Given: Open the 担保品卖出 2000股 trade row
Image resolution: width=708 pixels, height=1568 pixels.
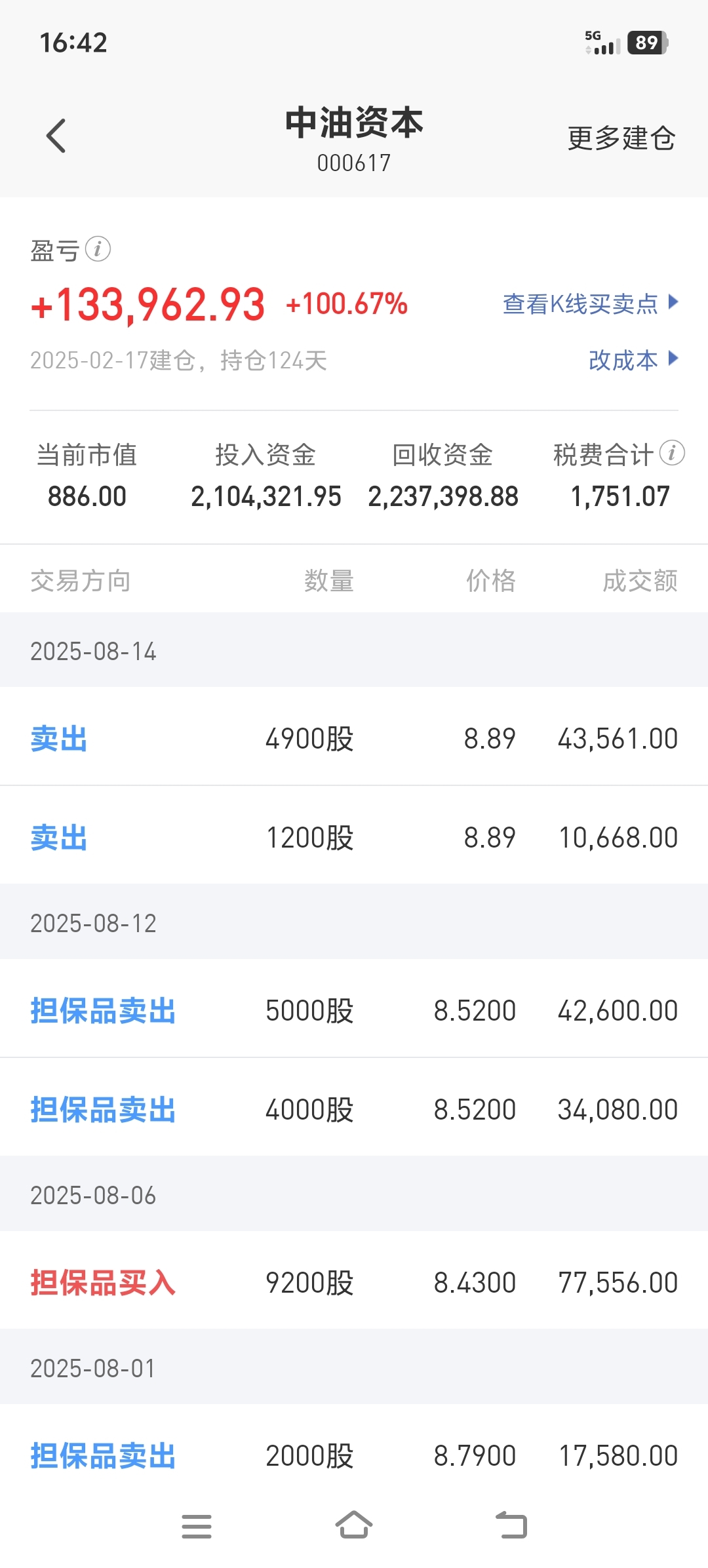Looking at the screenshot, I should [354, 1455].
